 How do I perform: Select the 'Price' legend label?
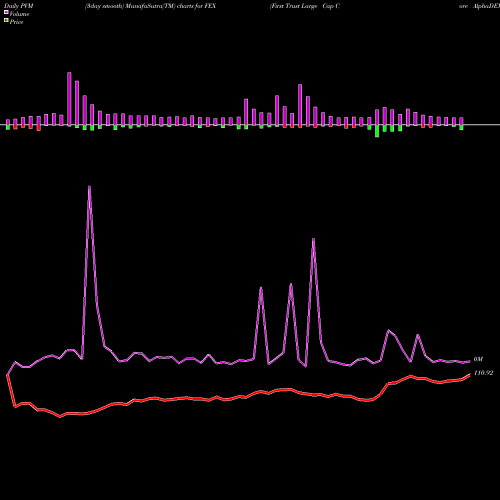tap(16, 22)
